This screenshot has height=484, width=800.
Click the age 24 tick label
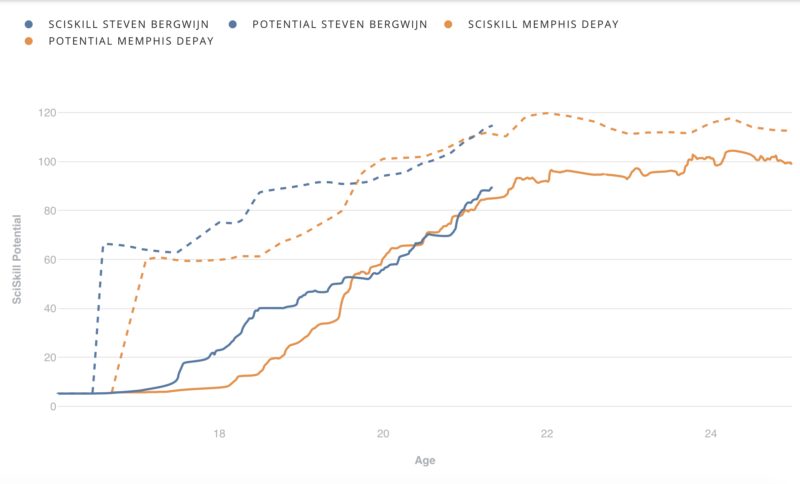(x=710, y=434)
